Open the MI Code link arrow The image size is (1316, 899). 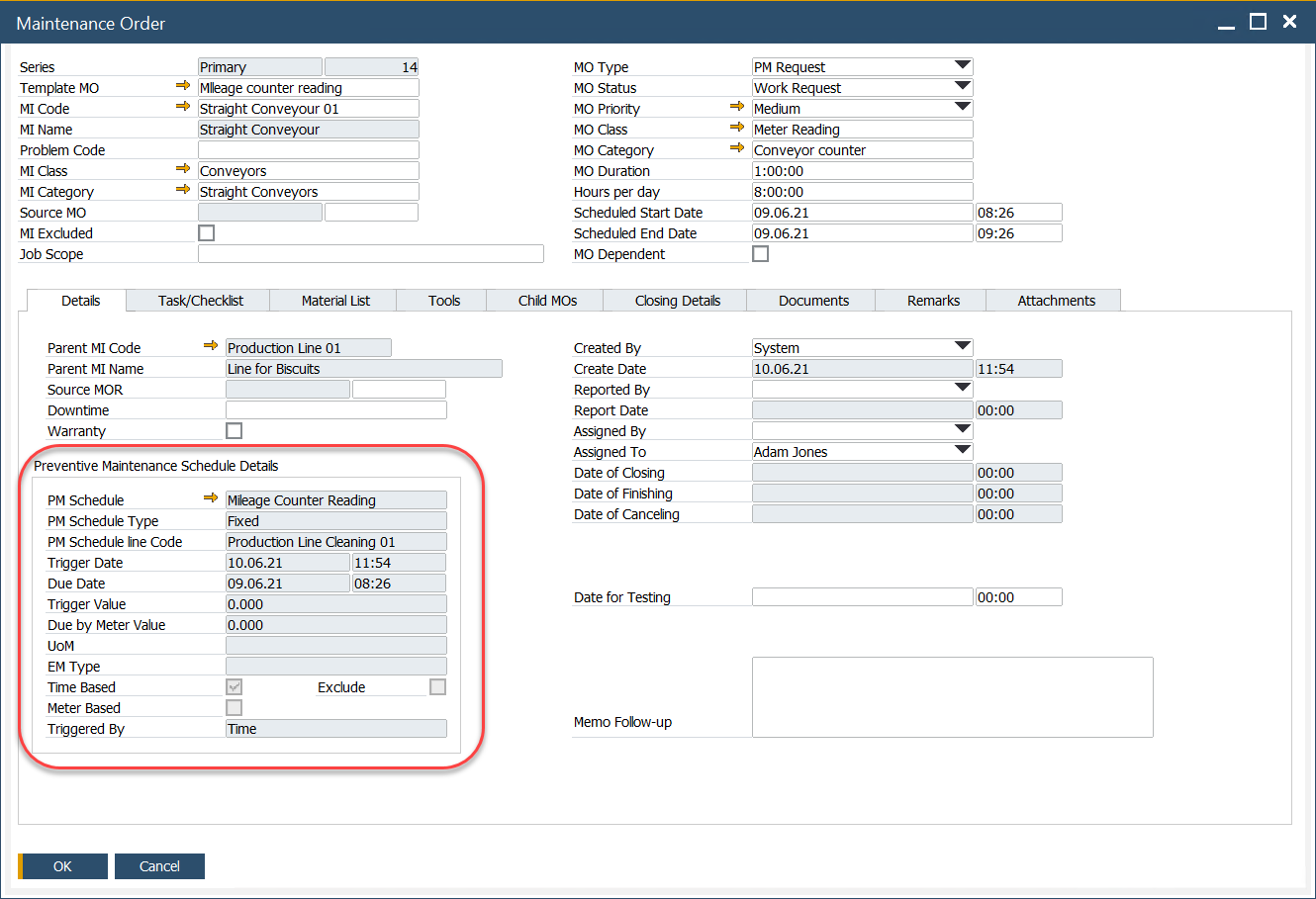tap(183, 108)
